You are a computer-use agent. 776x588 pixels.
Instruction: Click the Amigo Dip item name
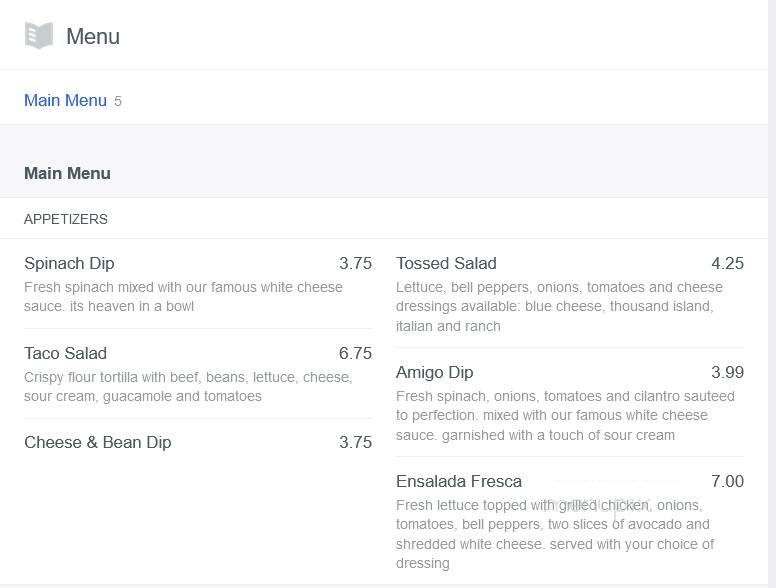click(x=435, y=372)
